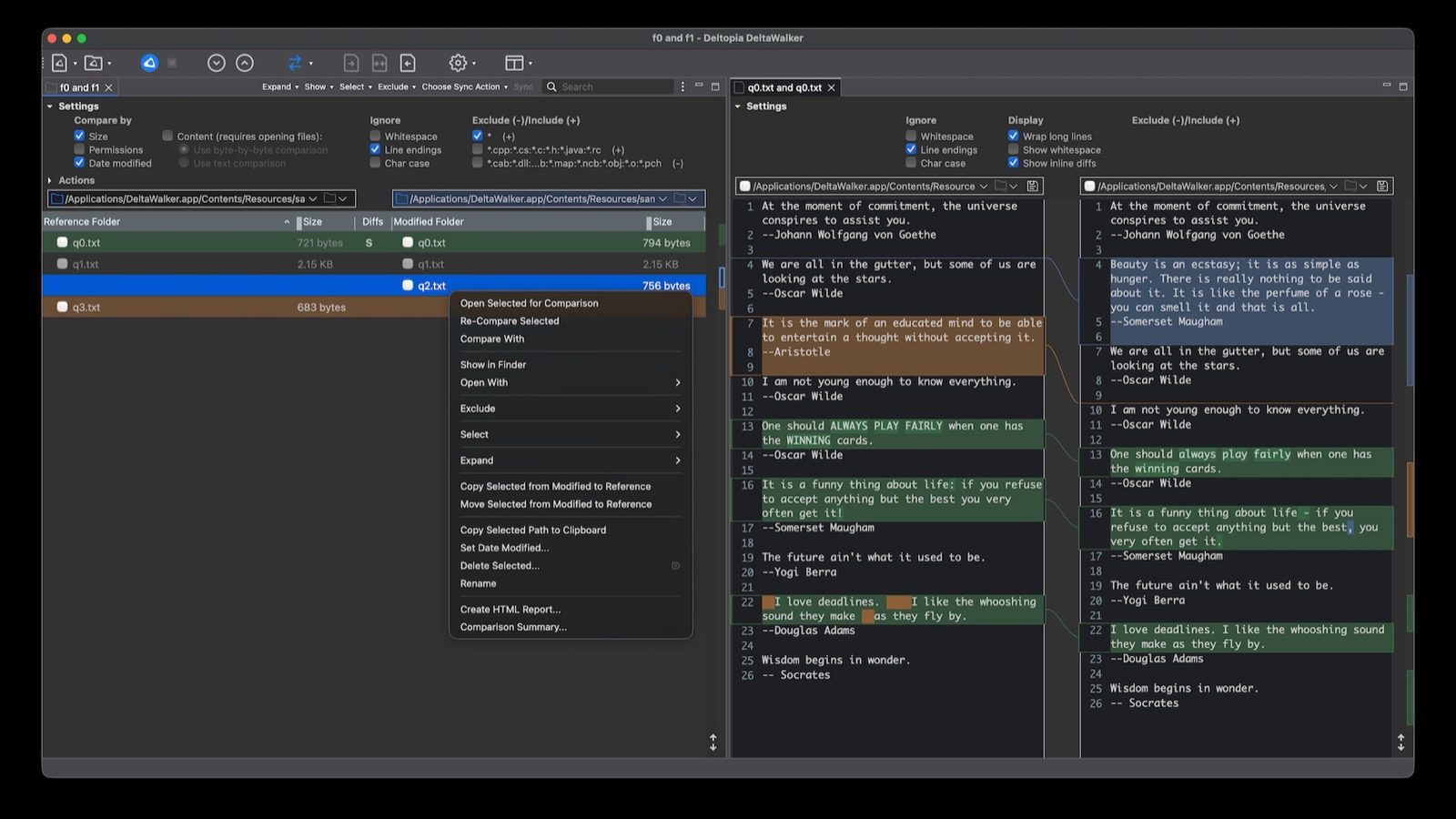Click the swap vertical arrows icon below the folder list
This screenshot has height=819, width=1456.
pos(713,743)
